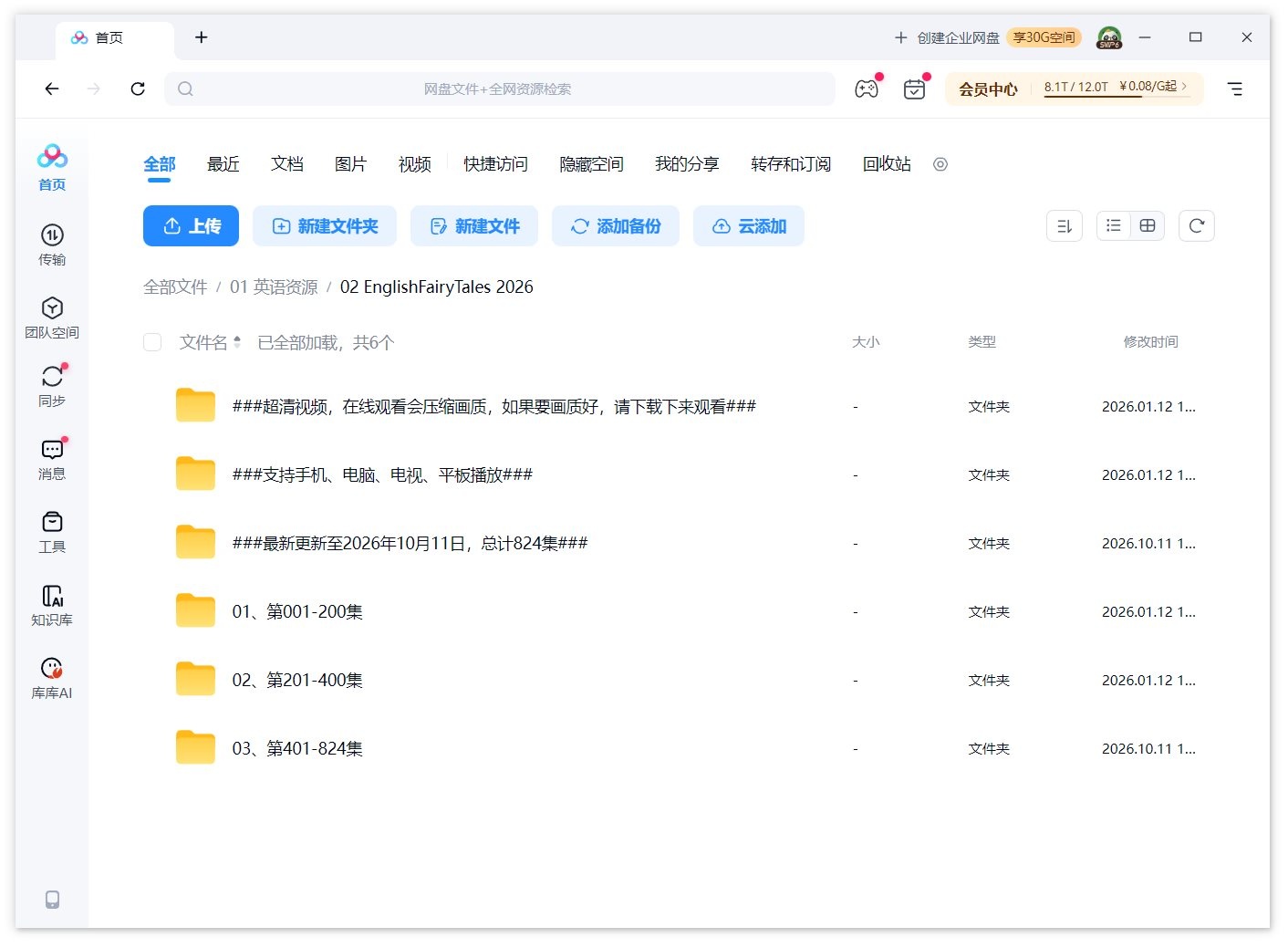The height and width of the screenshot is (948, 1288).
Task: Switch to the 视频 tab
Action: click(x=415, y=164)
